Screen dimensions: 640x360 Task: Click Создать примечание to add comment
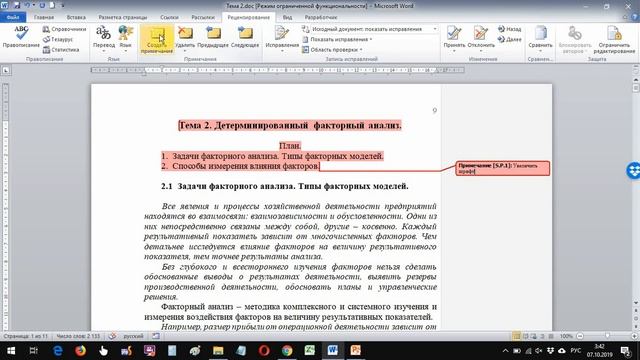tap(157, 39)
